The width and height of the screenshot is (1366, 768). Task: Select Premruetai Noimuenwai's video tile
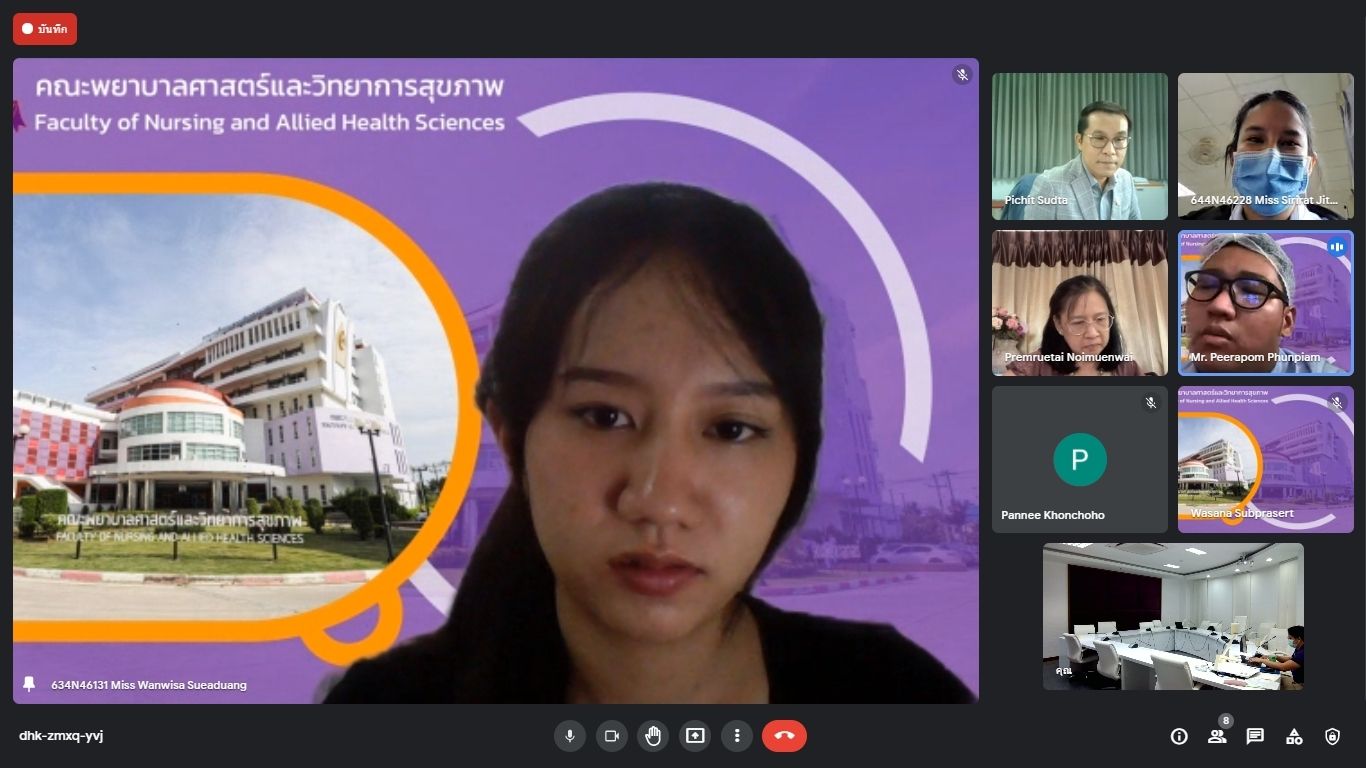[1079, 303]
